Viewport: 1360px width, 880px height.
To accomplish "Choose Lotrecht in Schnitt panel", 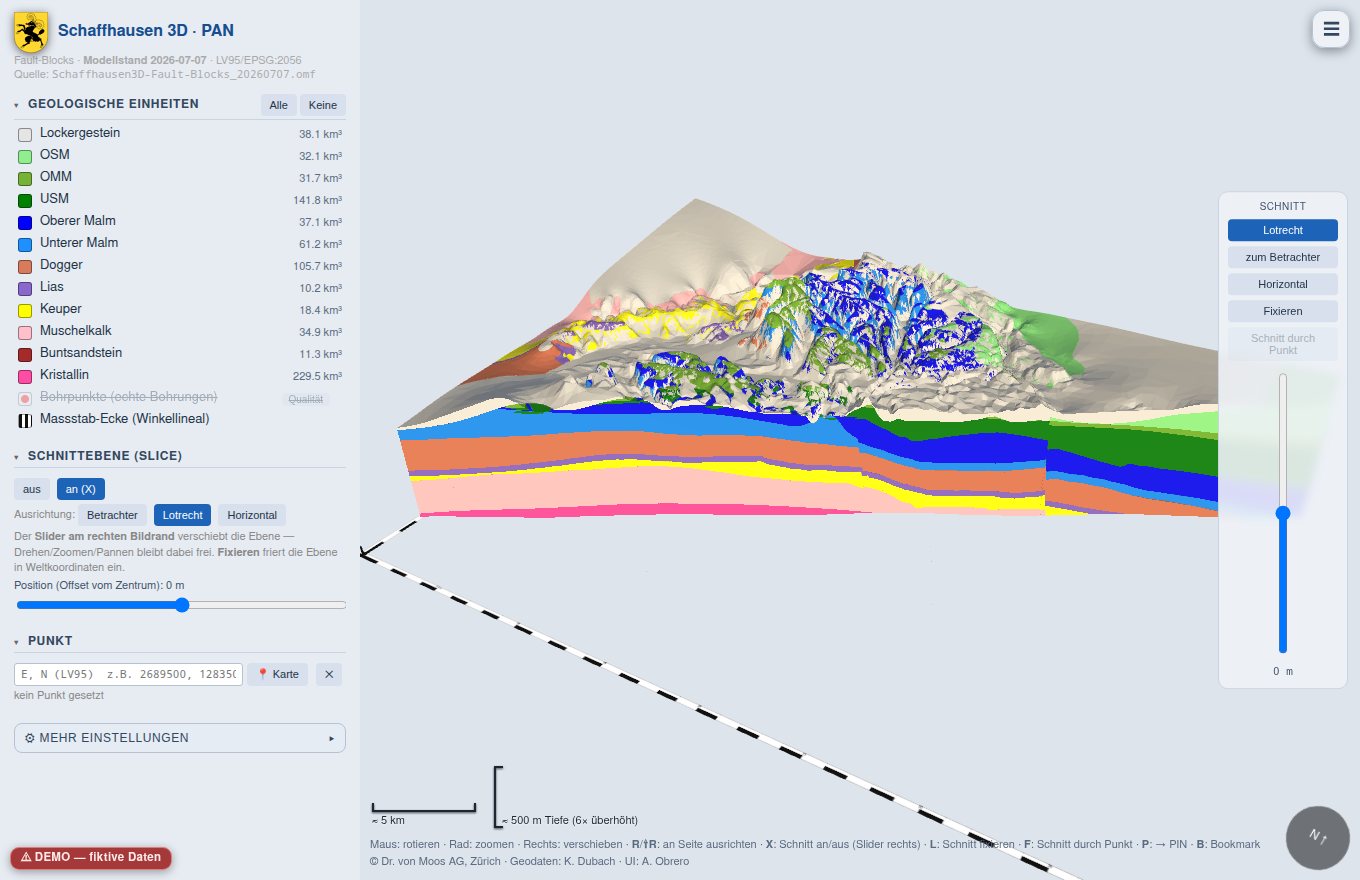I will click(x=1283, y=230).
